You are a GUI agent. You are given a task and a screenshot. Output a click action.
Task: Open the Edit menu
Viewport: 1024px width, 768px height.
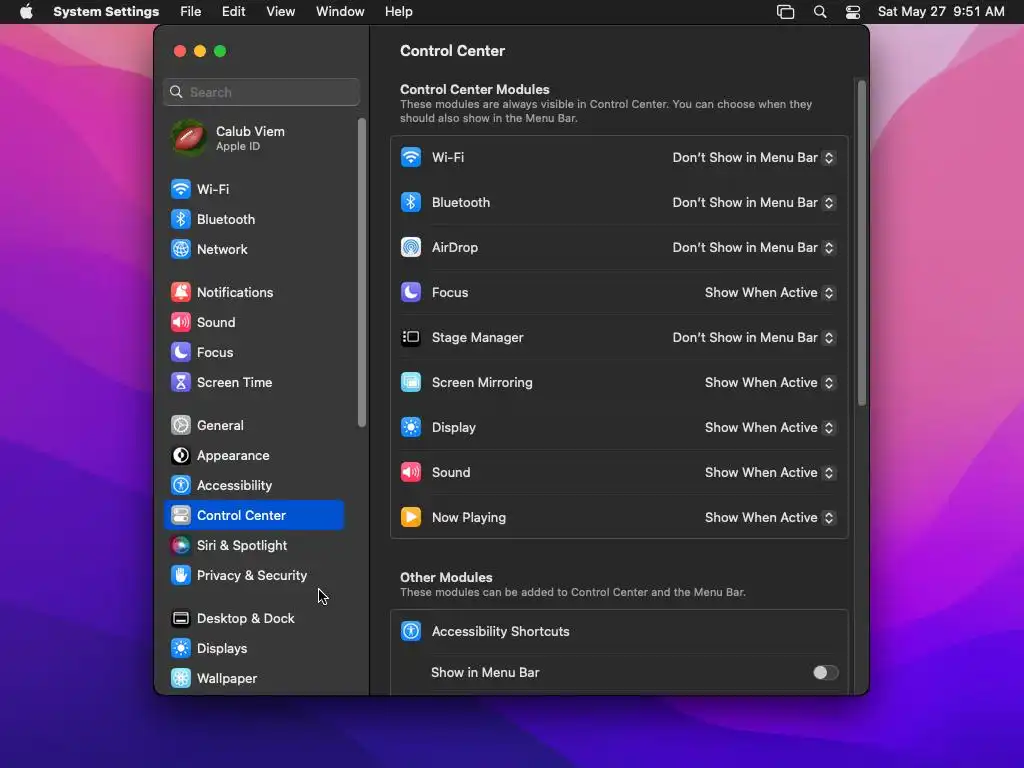tap(233, 12)
